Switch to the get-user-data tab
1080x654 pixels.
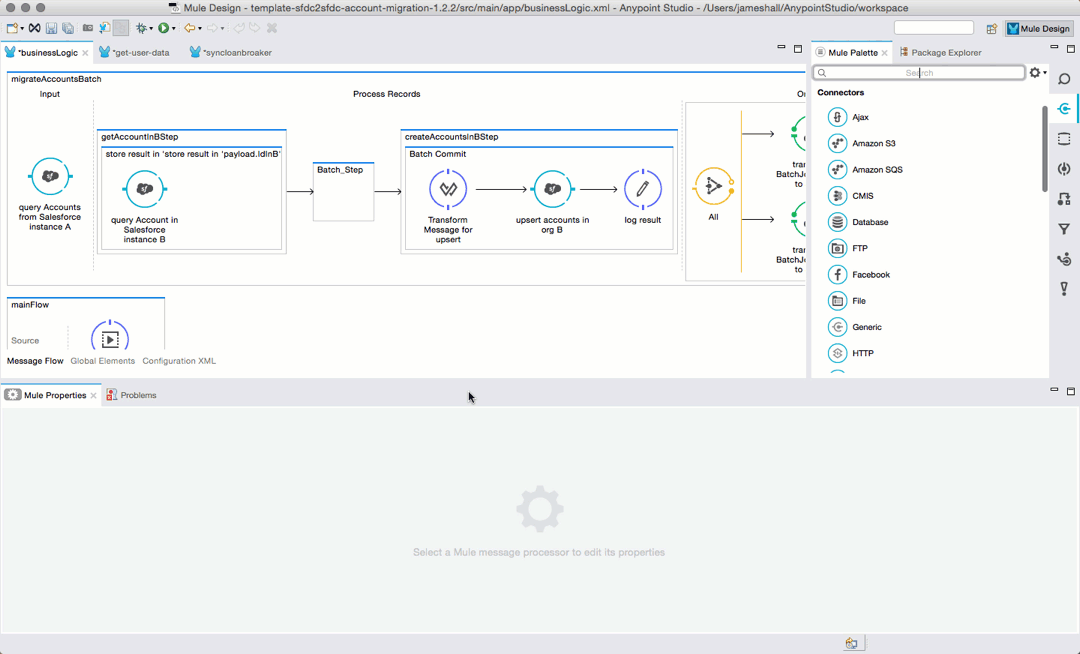[x=141, y=53]
